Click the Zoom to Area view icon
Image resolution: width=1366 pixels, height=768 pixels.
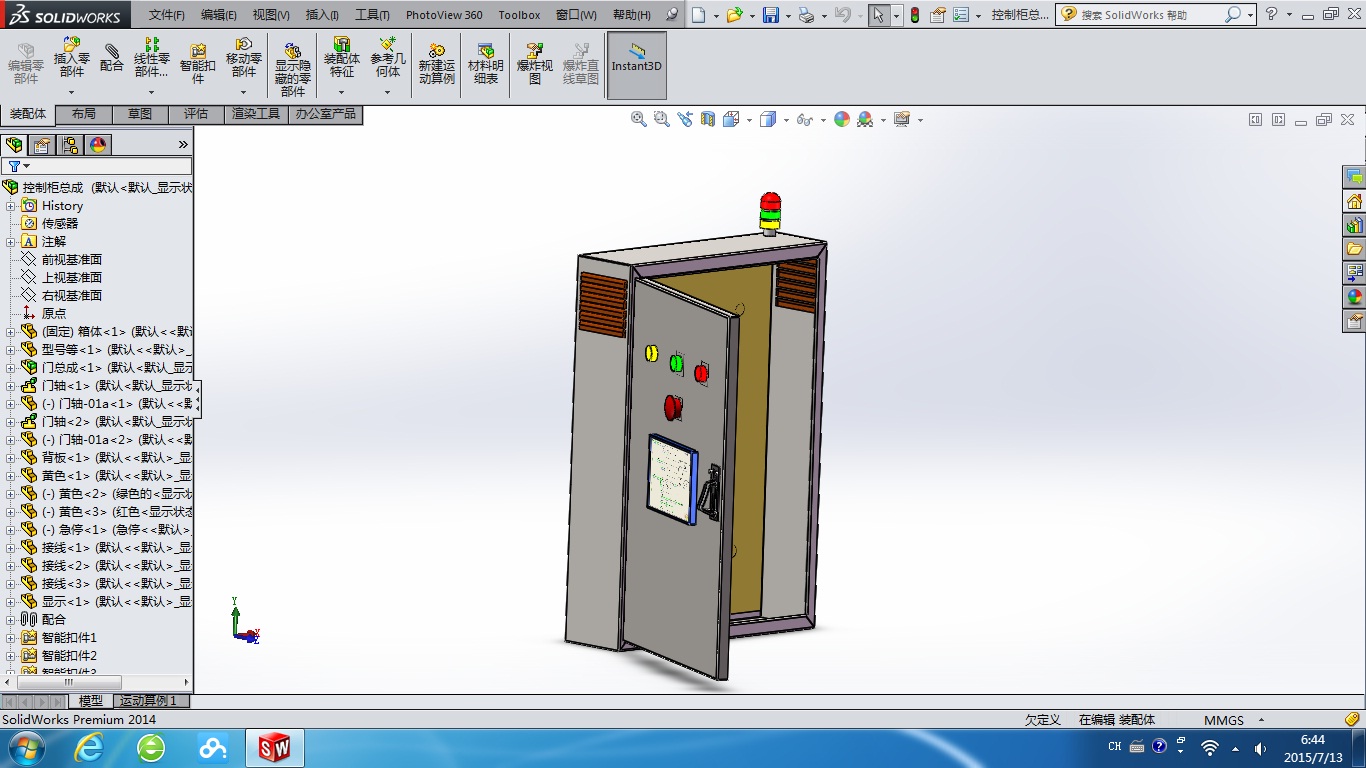pos(661,119)
